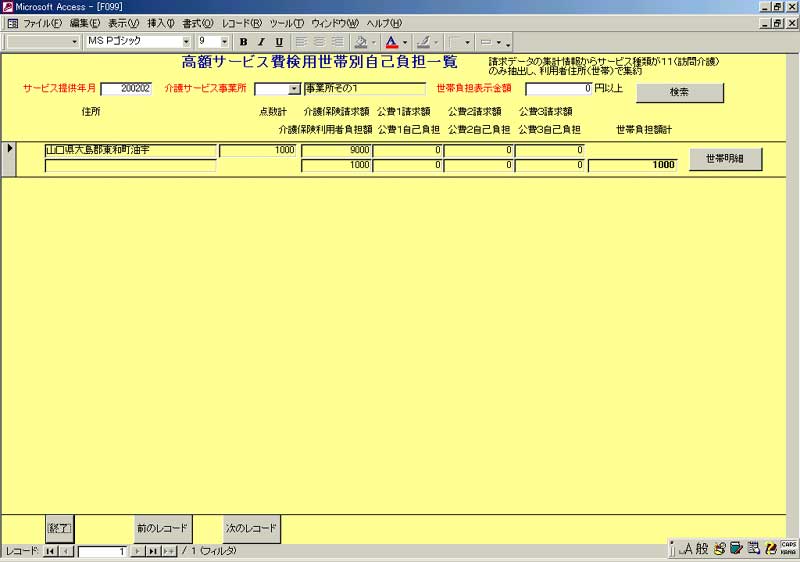Open the レコード(R) menu
The height and width of the screenshot is (562, 800).
click(241, 23)
